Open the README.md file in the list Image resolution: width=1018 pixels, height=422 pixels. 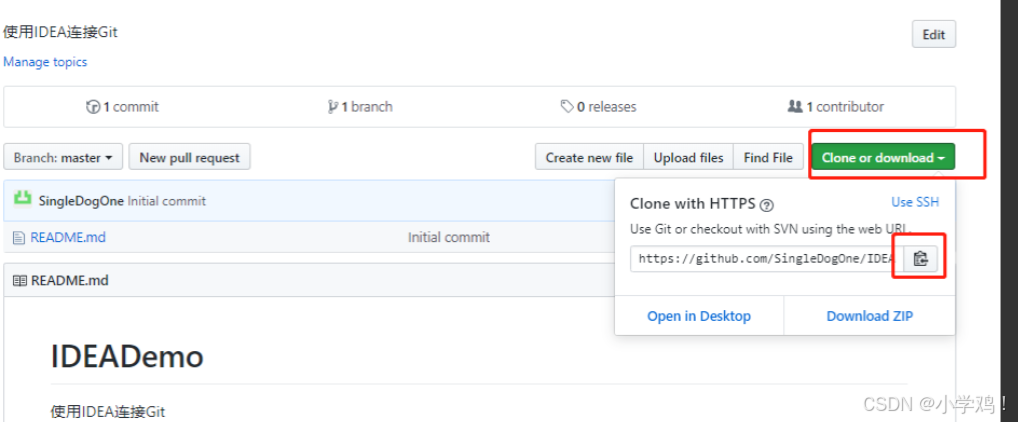click(68, 238)
